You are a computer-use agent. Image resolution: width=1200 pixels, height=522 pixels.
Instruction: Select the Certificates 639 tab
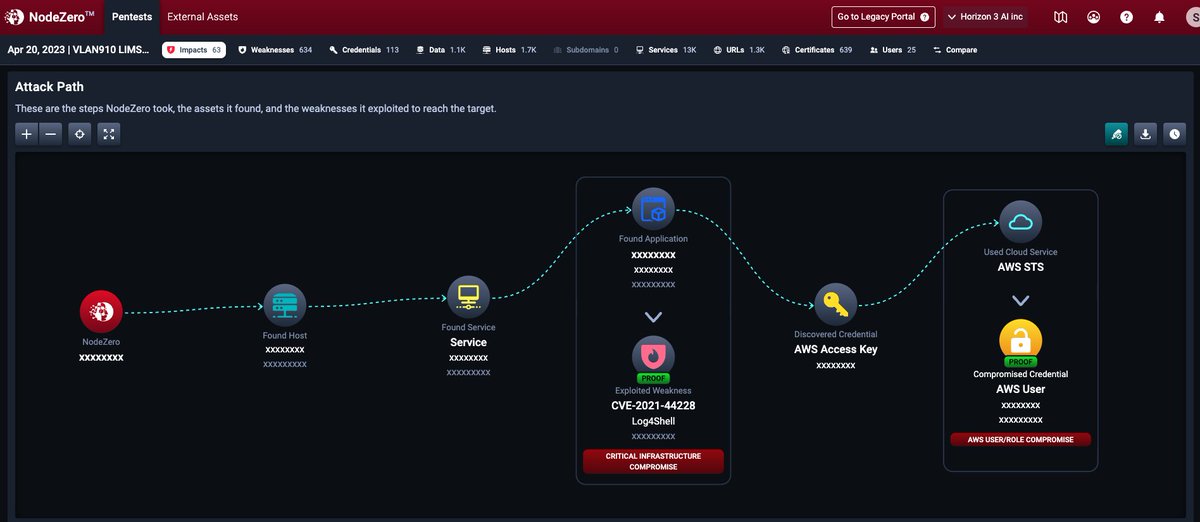click(817, 50)
